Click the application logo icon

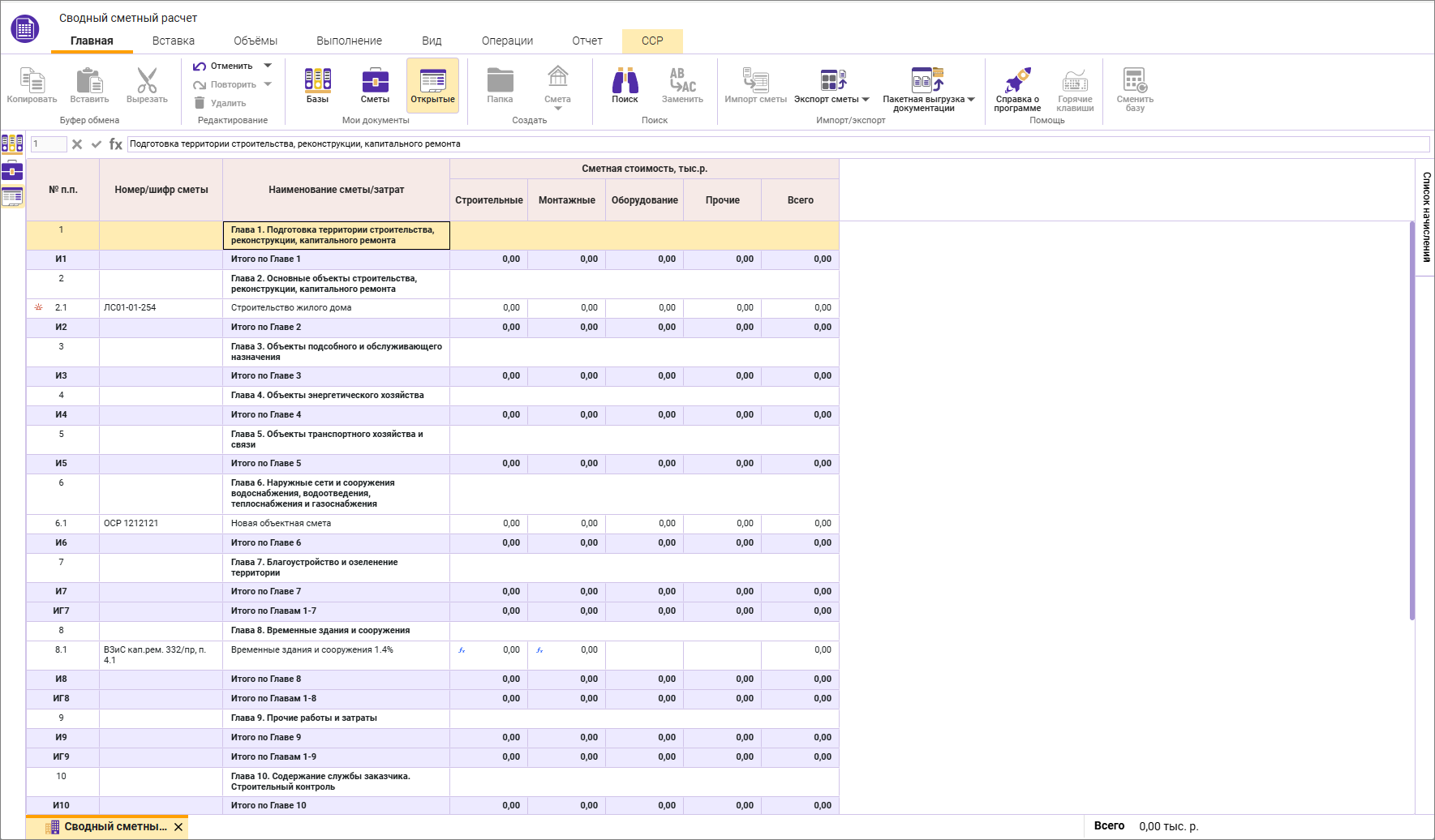25,28
